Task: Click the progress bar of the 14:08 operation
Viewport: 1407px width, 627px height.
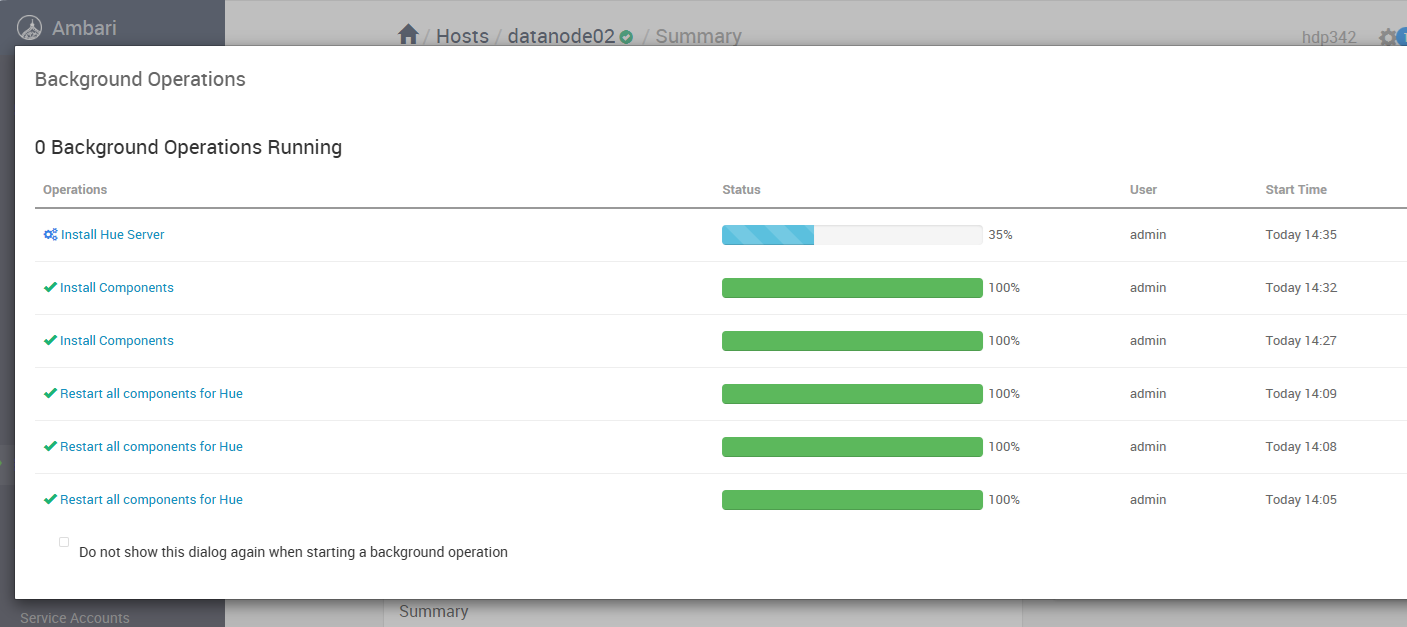Action: pyautogui.click(x=852, y=447)
